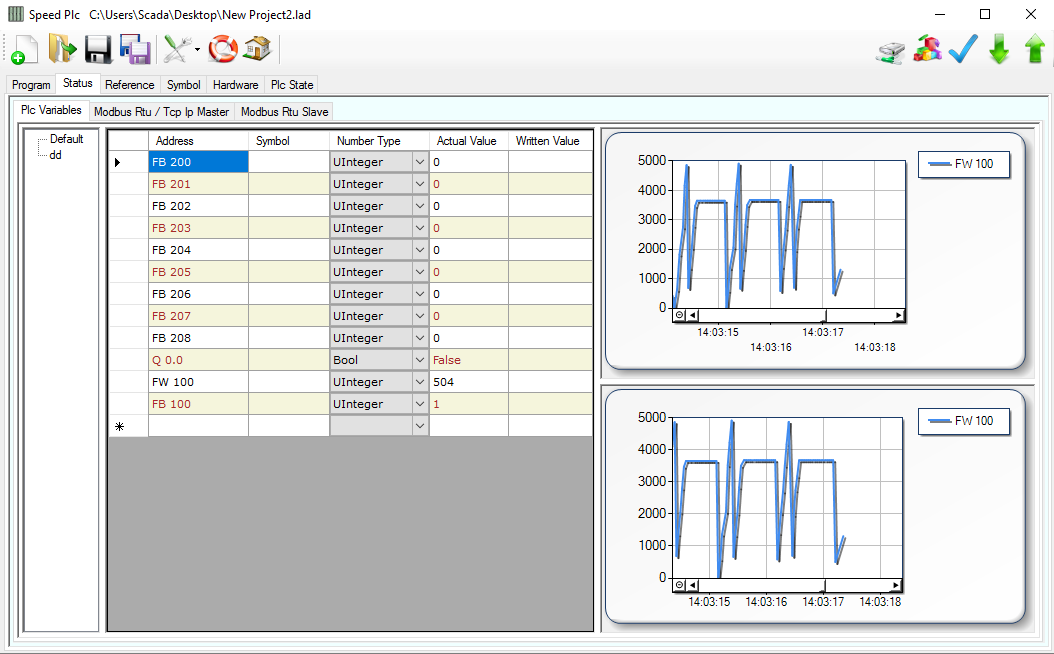Image resolution: width=1054 pixels, height=654 pixels.
Task: Open the tools icon dropdown arrow
Action: 197,50
